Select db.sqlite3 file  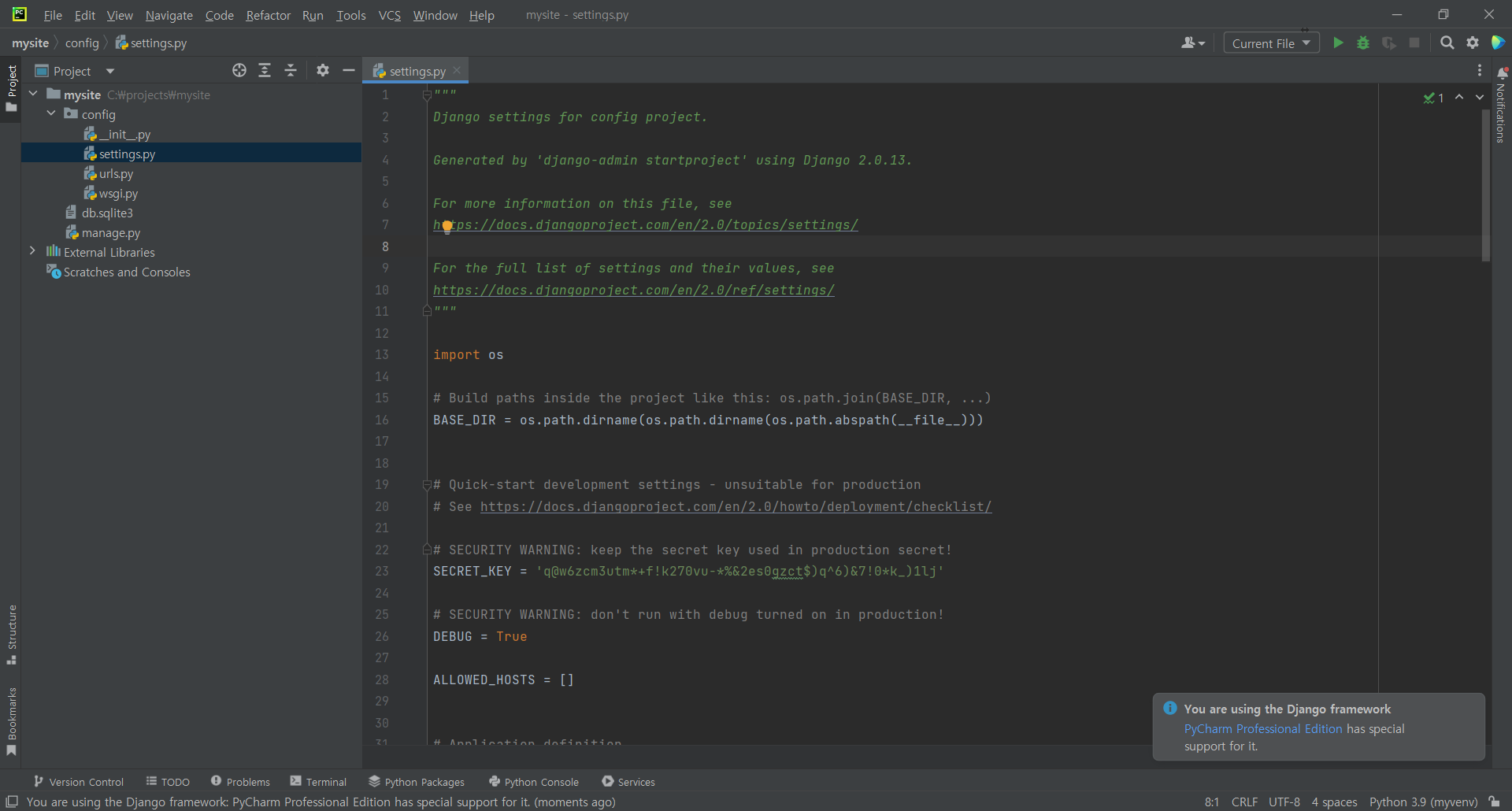(98, 213)
